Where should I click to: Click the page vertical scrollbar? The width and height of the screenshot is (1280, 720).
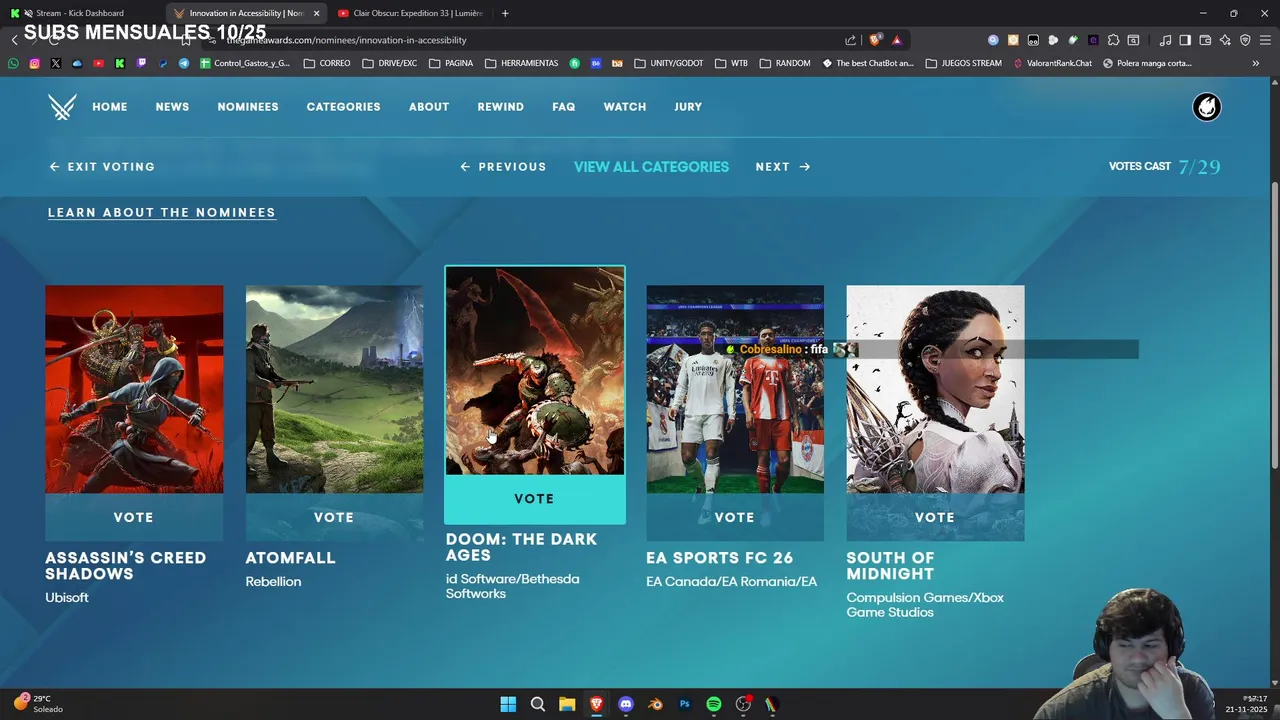[1274, 325]
